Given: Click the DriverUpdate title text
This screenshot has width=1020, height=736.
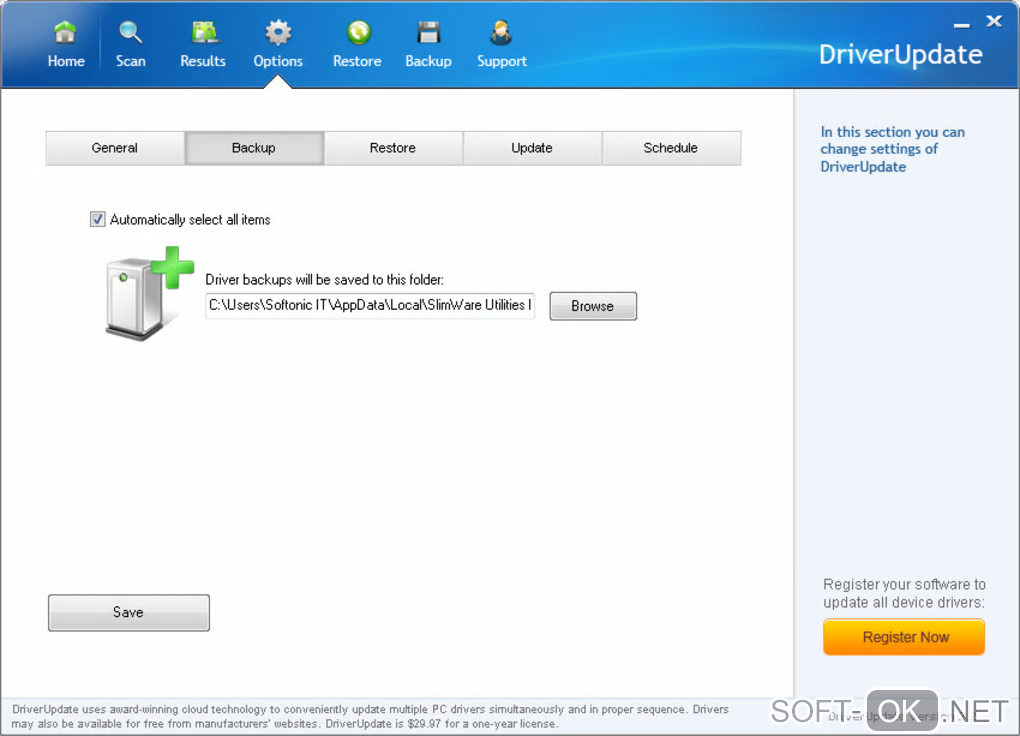Looking at the screenshot, I should click(x=900, y=55).
